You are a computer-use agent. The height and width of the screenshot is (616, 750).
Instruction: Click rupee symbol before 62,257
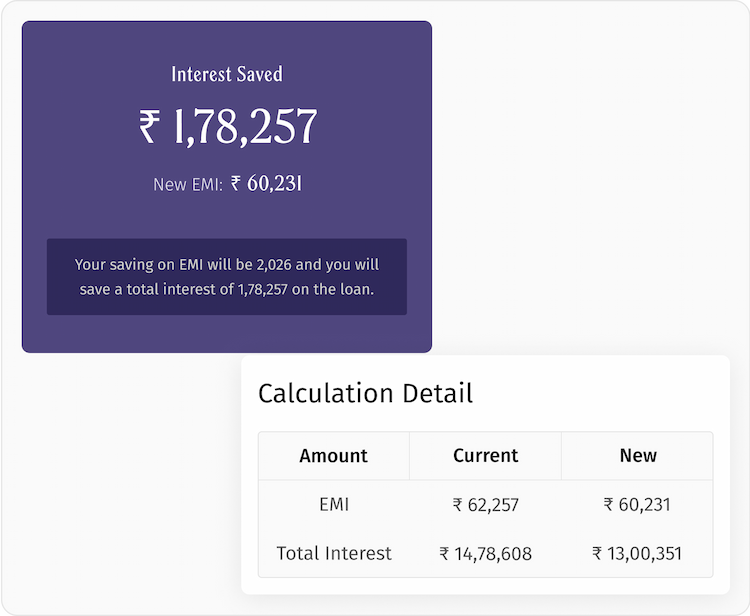[x=457, y=505]
